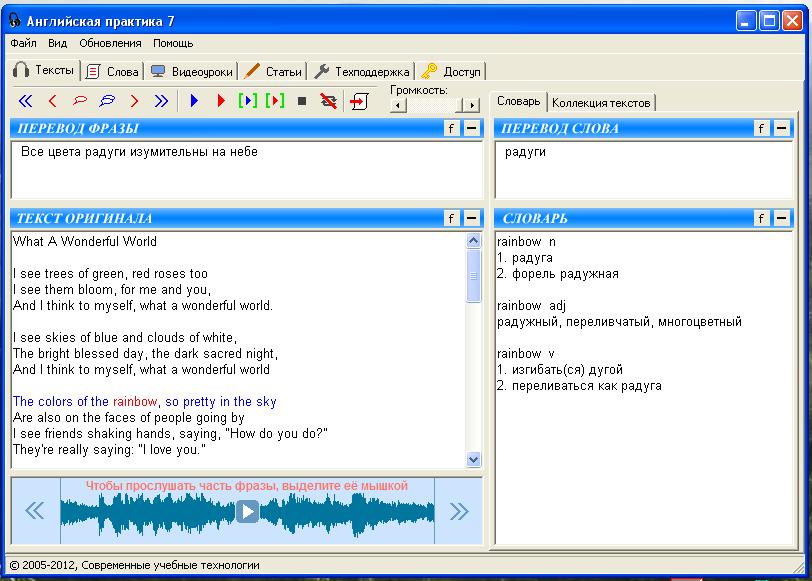Switch to the Видеоуроки tab
The width and height of the screenshot is (812, 581).
(191, 71)
